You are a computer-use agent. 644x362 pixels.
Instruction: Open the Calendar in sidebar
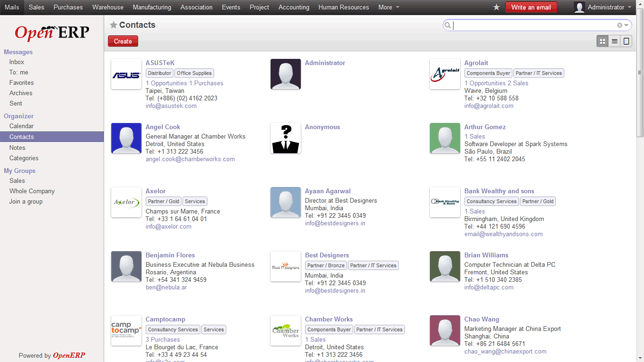coord(21,126)
